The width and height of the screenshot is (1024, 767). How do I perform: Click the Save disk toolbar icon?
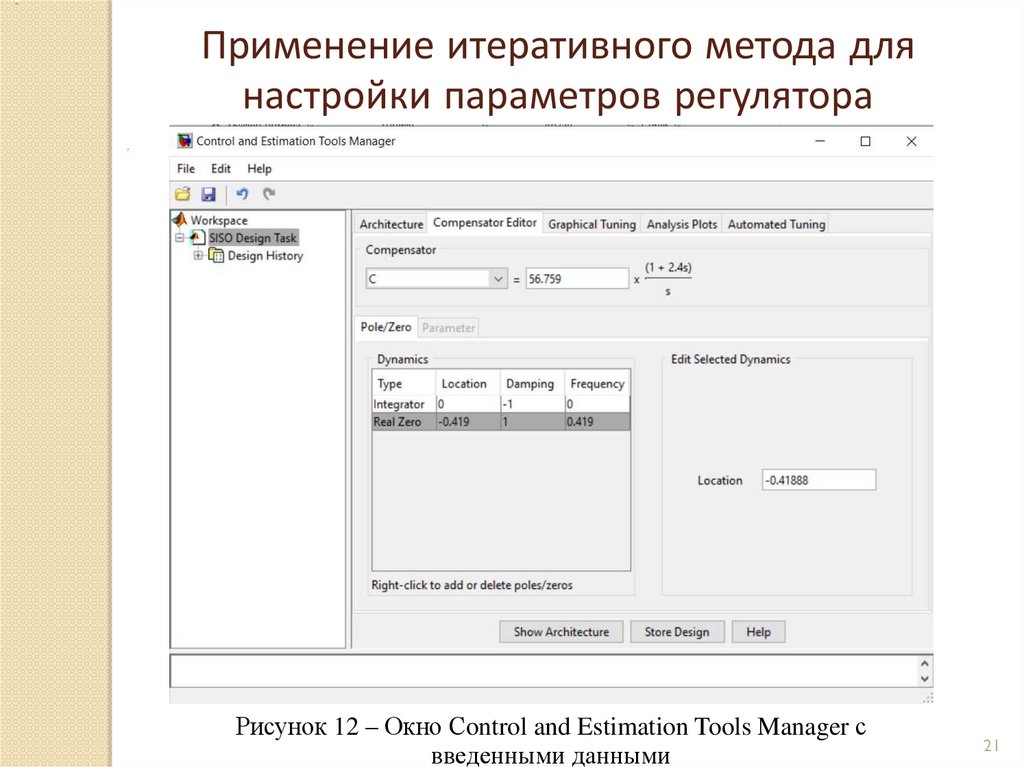208,194
